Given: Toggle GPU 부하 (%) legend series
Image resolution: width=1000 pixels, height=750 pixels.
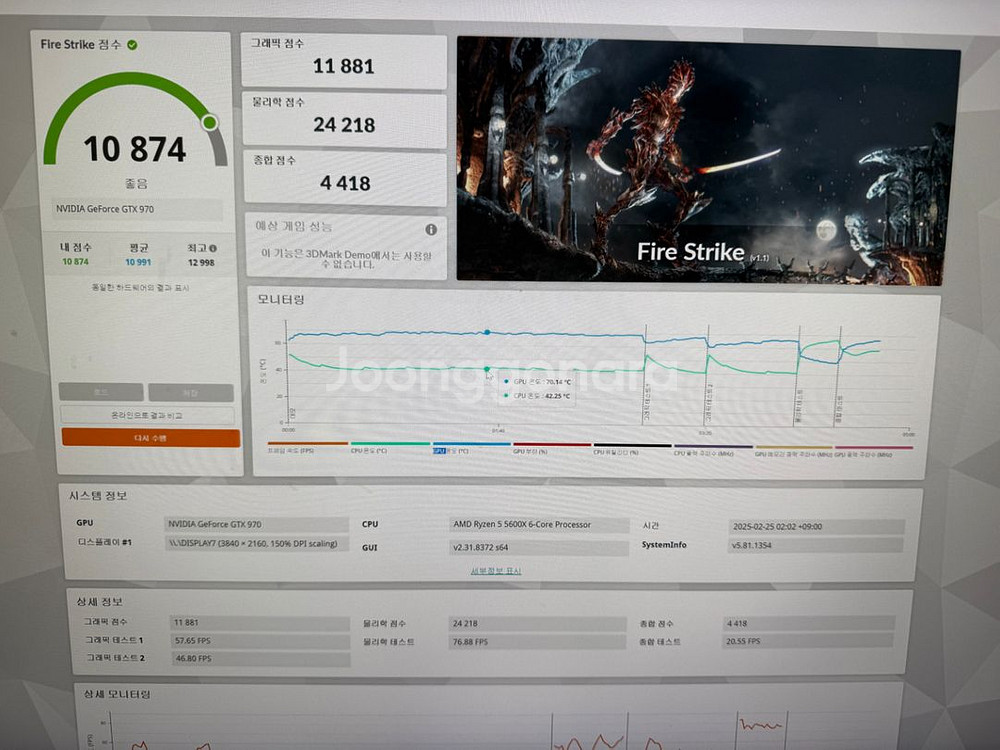Looking at the screenshot, I should pos(552,449).
